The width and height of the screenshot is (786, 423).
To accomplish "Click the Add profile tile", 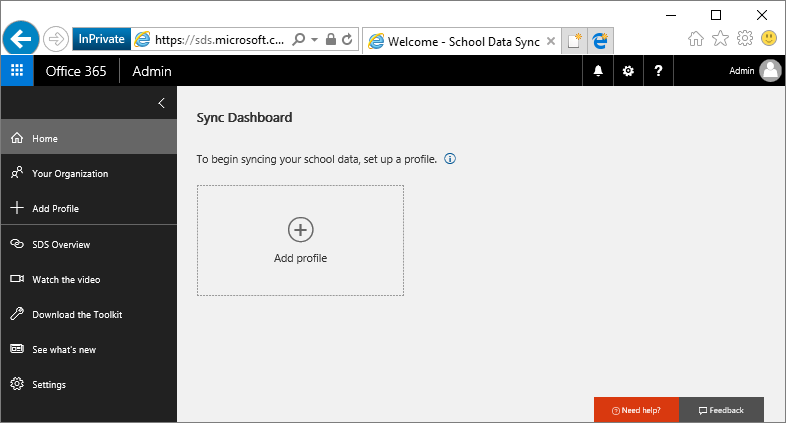I will click(300, 240).
